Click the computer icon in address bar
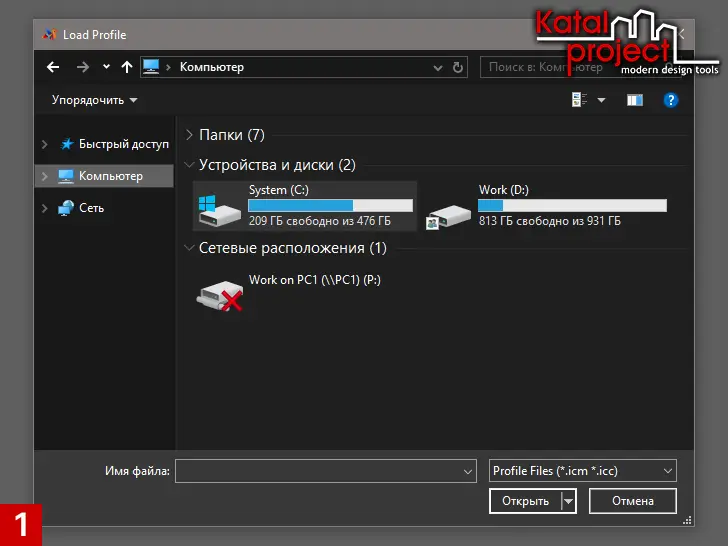 pyautogui.click(x=151, y=67)
